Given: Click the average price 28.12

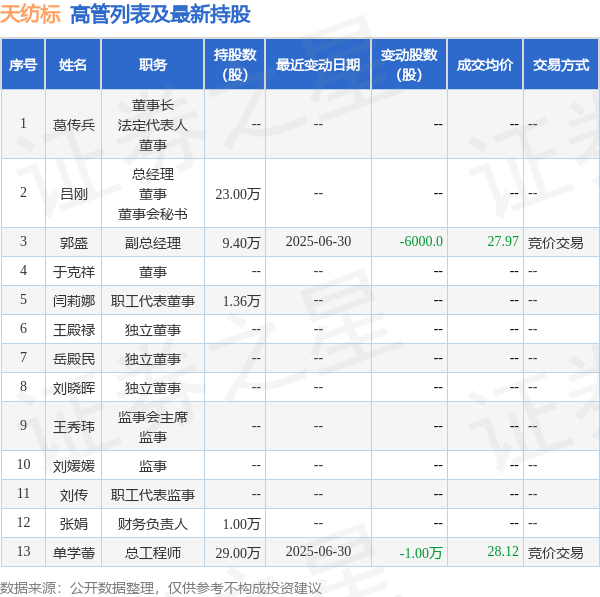Looking at the screenshot, I should click(x=503, y=551).
